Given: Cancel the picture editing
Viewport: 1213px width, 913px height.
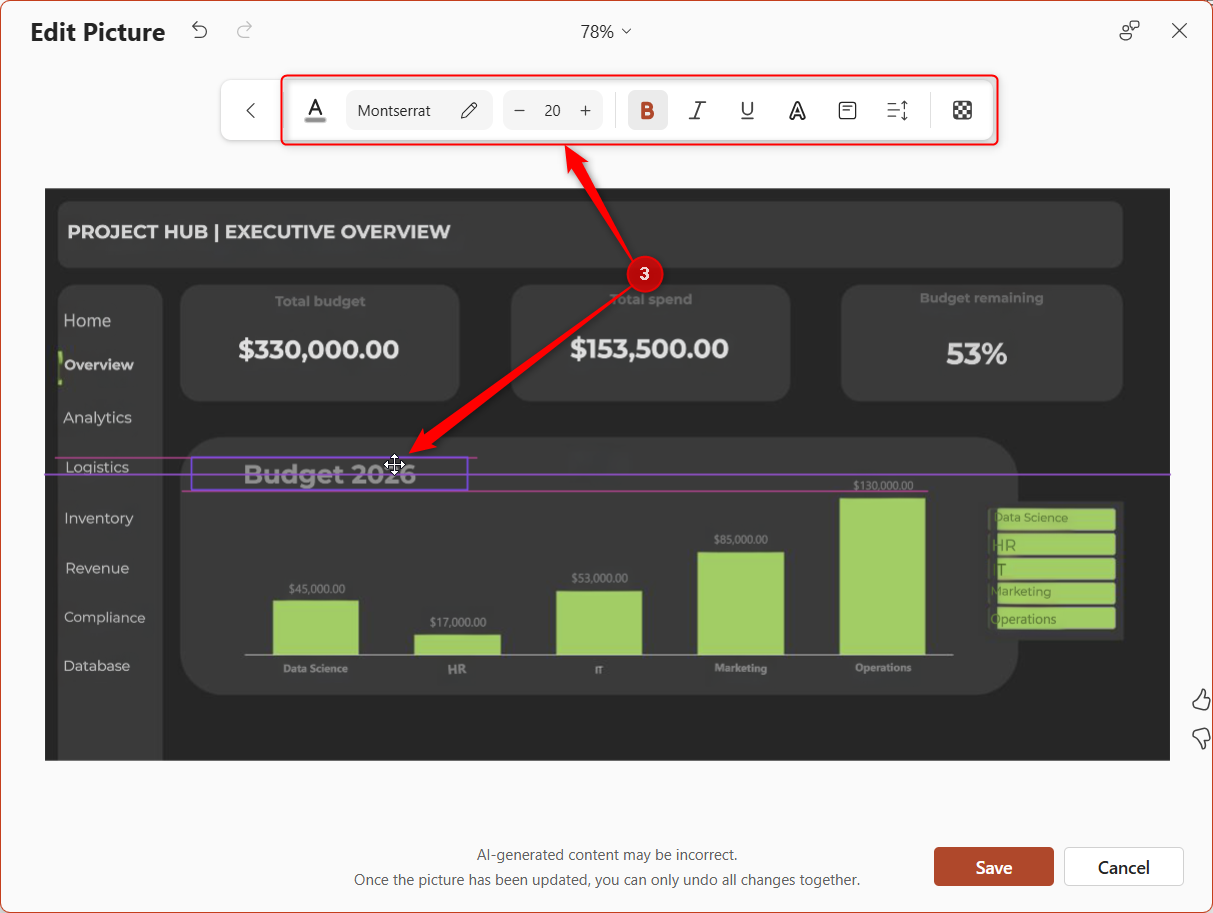Looking at the screenshot, I should pyautogui.click(x=1124, y=867).
